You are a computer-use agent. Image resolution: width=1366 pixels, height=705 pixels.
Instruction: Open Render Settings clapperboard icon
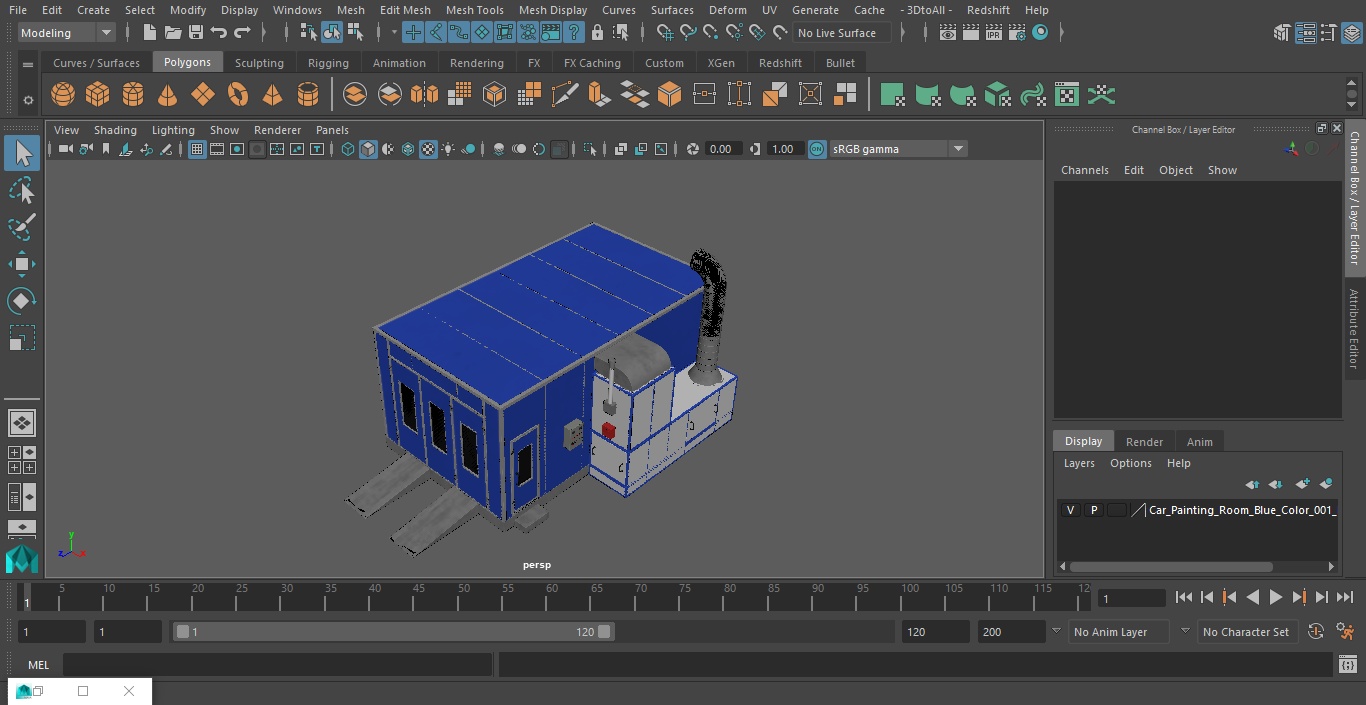point(1017,33)
